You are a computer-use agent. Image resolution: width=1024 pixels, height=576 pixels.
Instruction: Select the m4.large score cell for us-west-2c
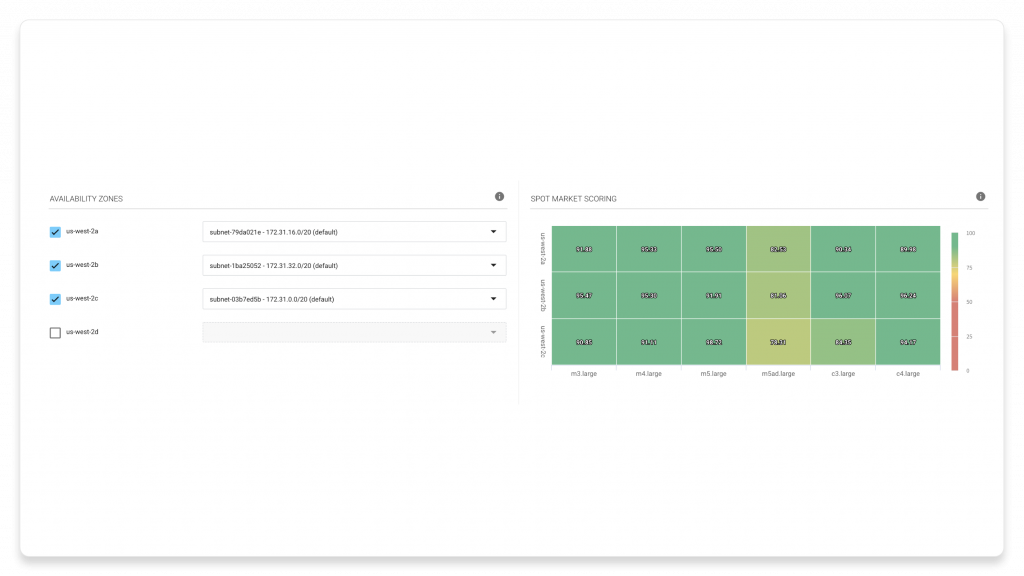648,342
